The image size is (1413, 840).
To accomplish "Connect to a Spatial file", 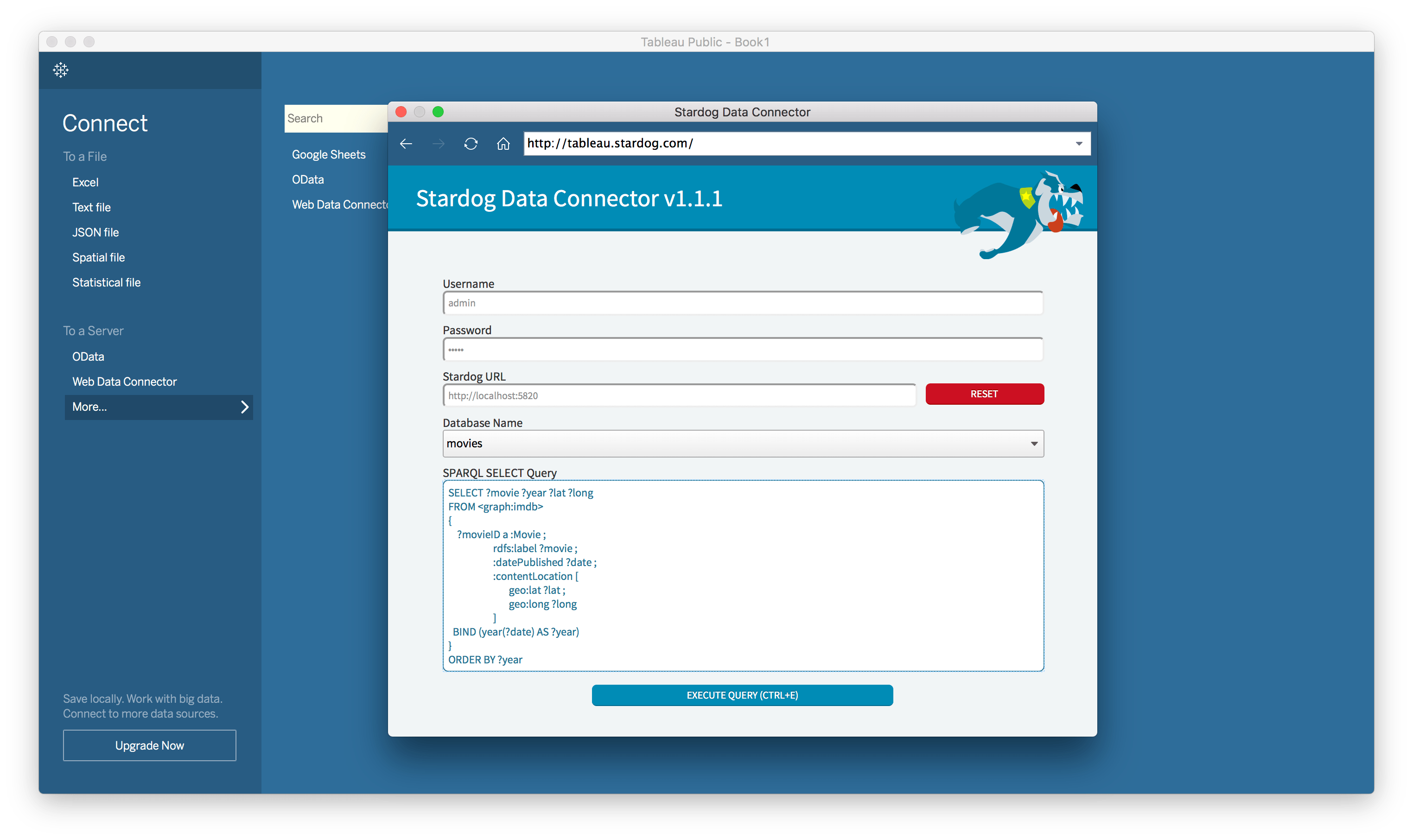I will pyautogui.click(x=98, y=257).
